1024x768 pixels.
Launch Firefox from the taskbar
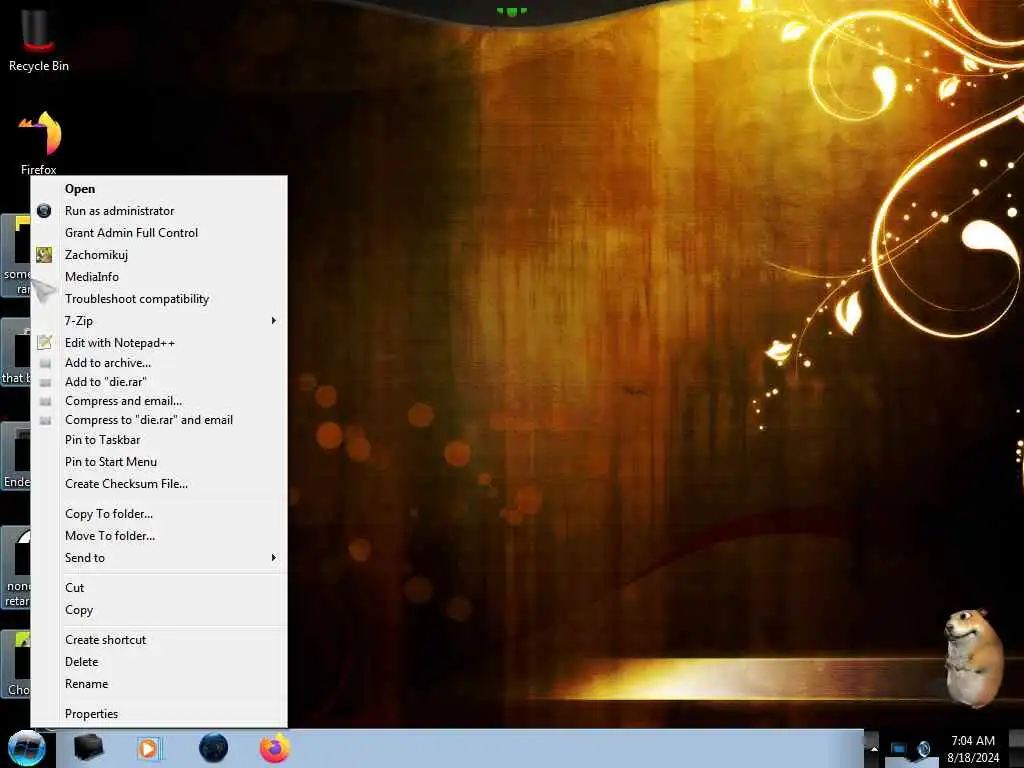click(275, 748)
